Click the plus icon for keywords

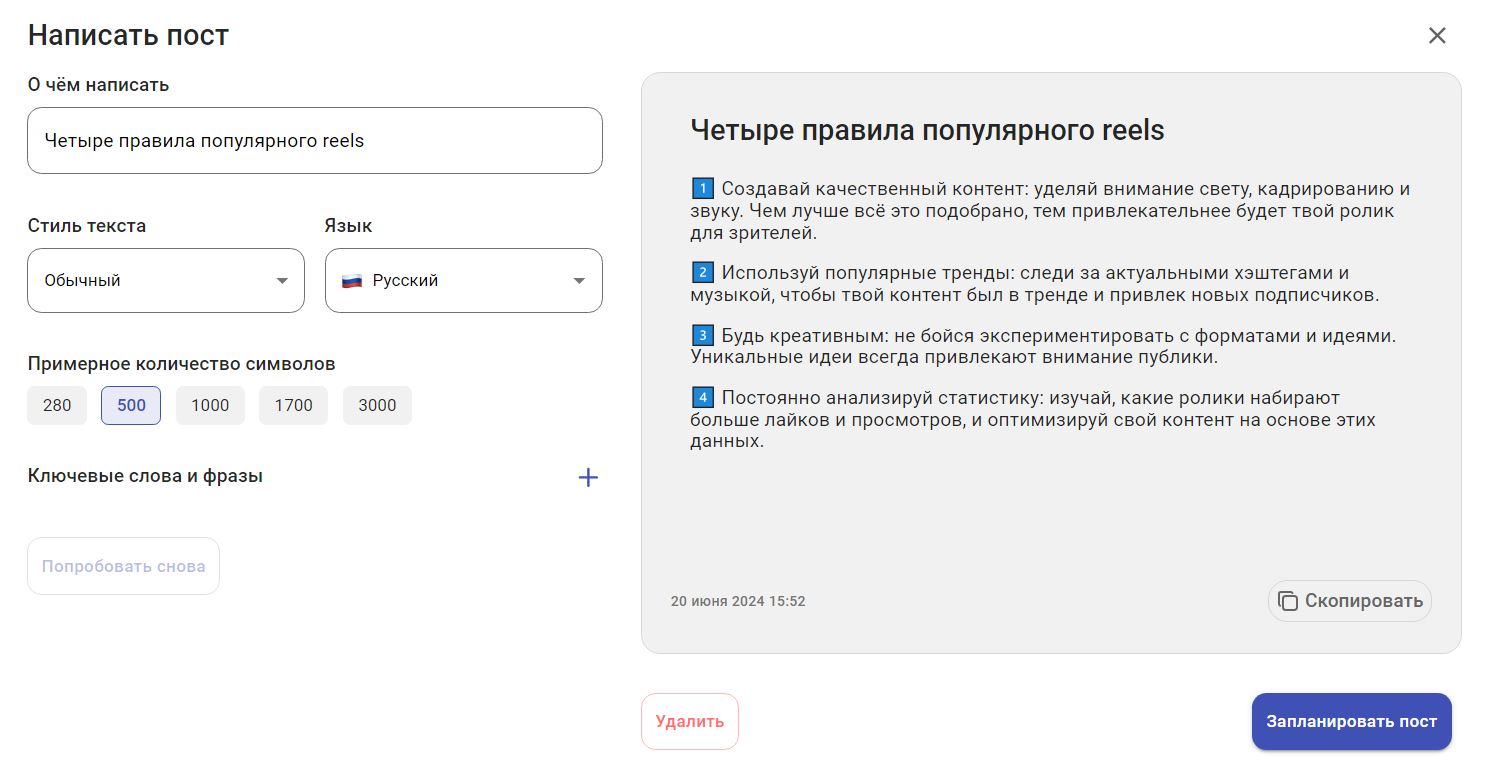pos(588,478)
